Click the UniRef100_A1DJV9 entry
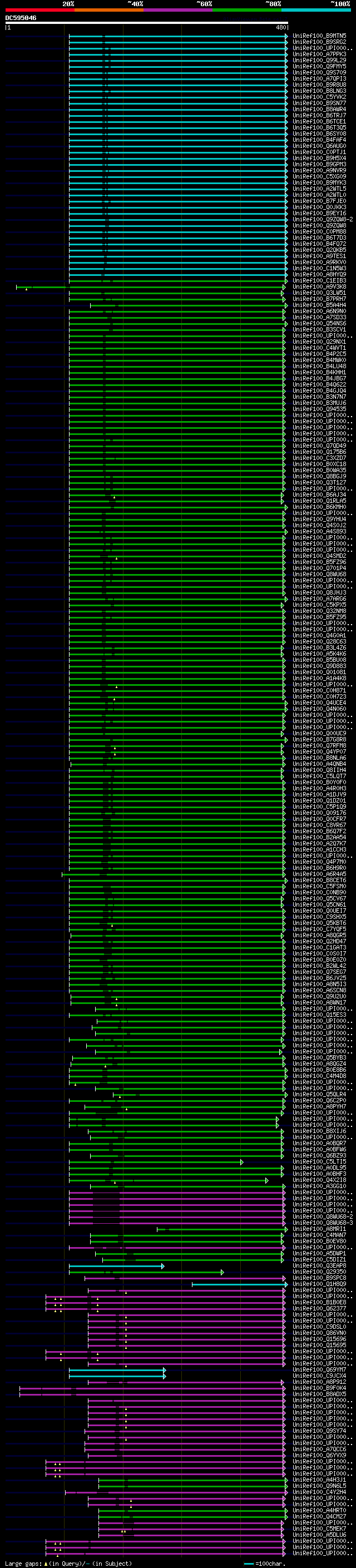The height and width of the screenshot is (1568, 356). (x=319, y=794)
